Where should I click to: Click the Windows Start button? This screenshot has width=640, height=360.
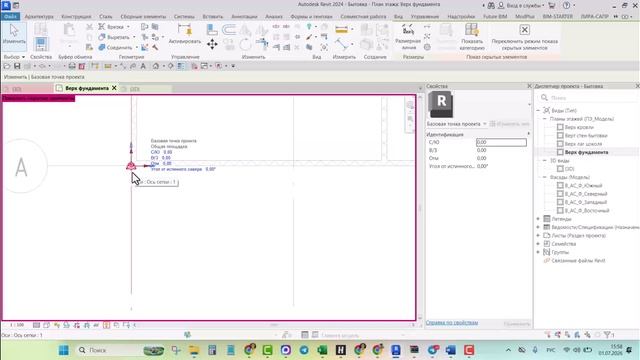tap(64, 350)
